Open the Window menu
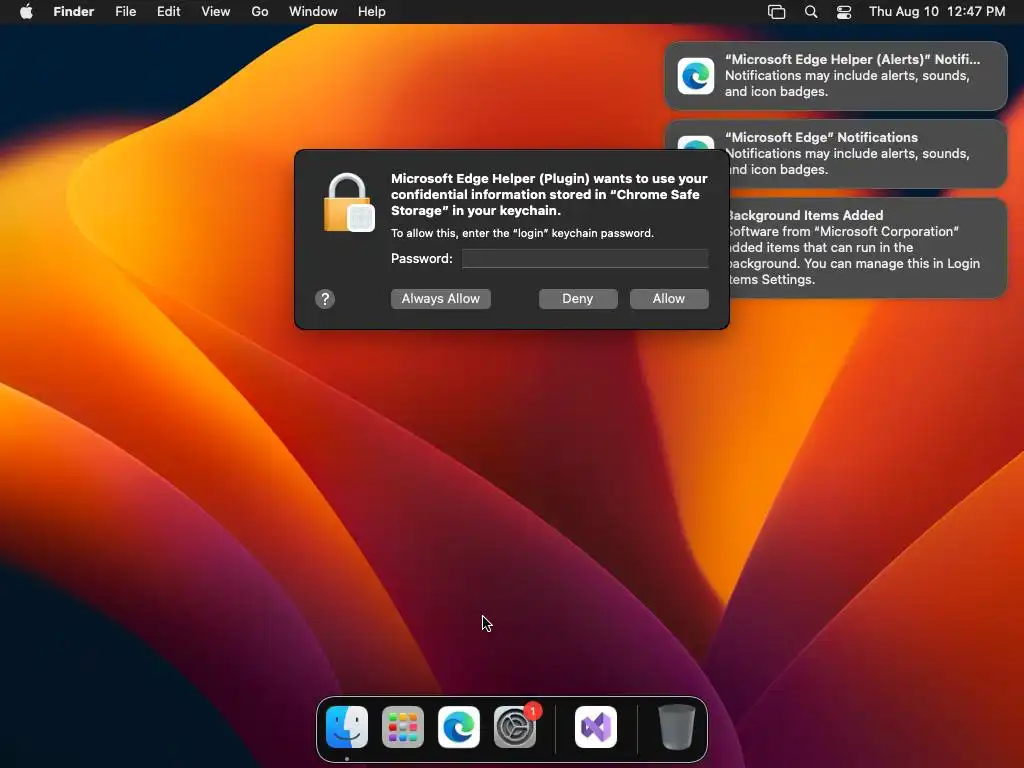This screenshot has width=1024, height=768. click(313, 12)
